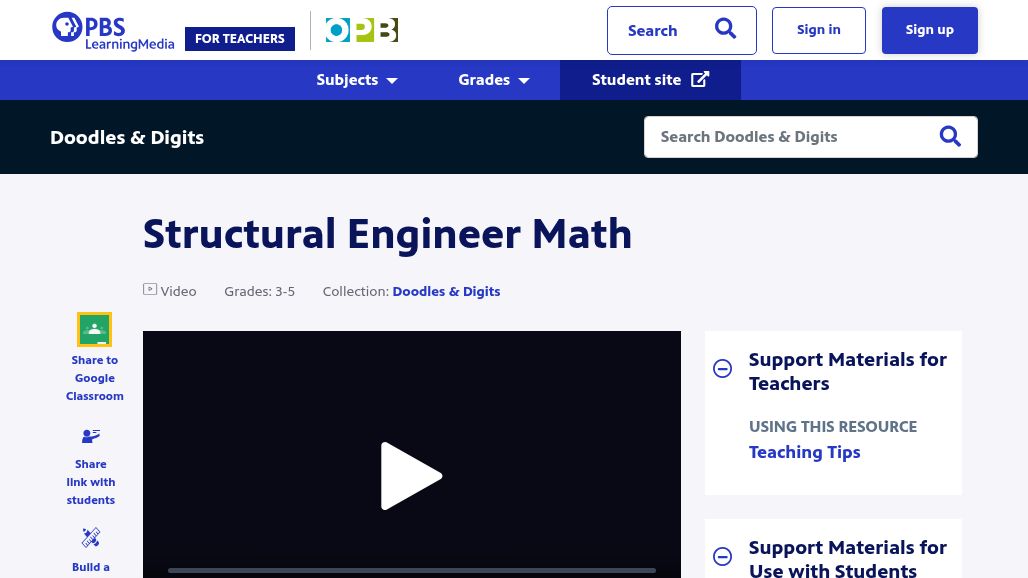Focus the Search Doodles & Digits field

point(810,137)
